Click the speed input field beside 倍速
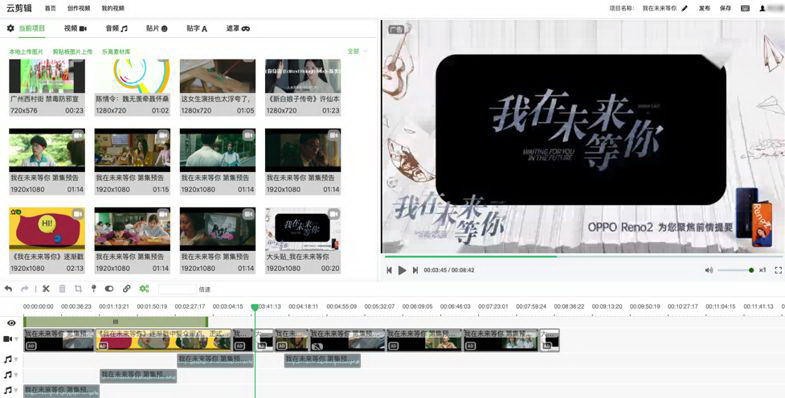 (177, 289)
